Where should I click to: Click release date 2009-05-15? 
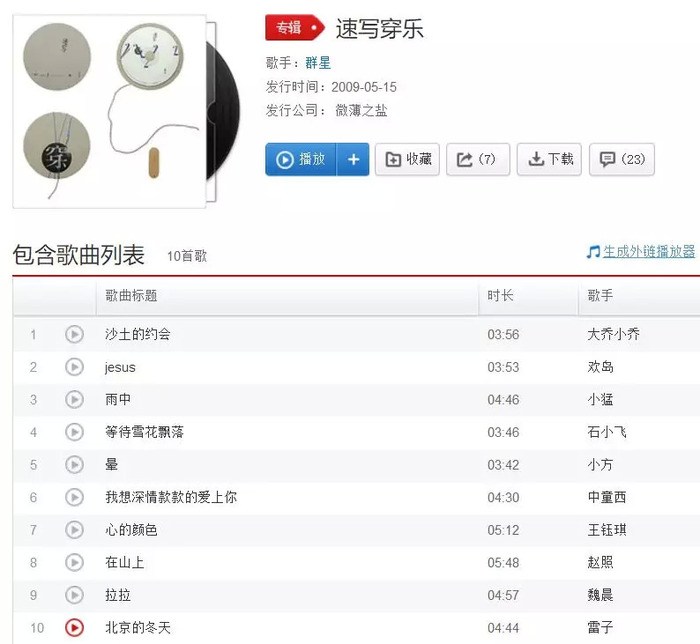pyautogui.click(x=364, y=87)
